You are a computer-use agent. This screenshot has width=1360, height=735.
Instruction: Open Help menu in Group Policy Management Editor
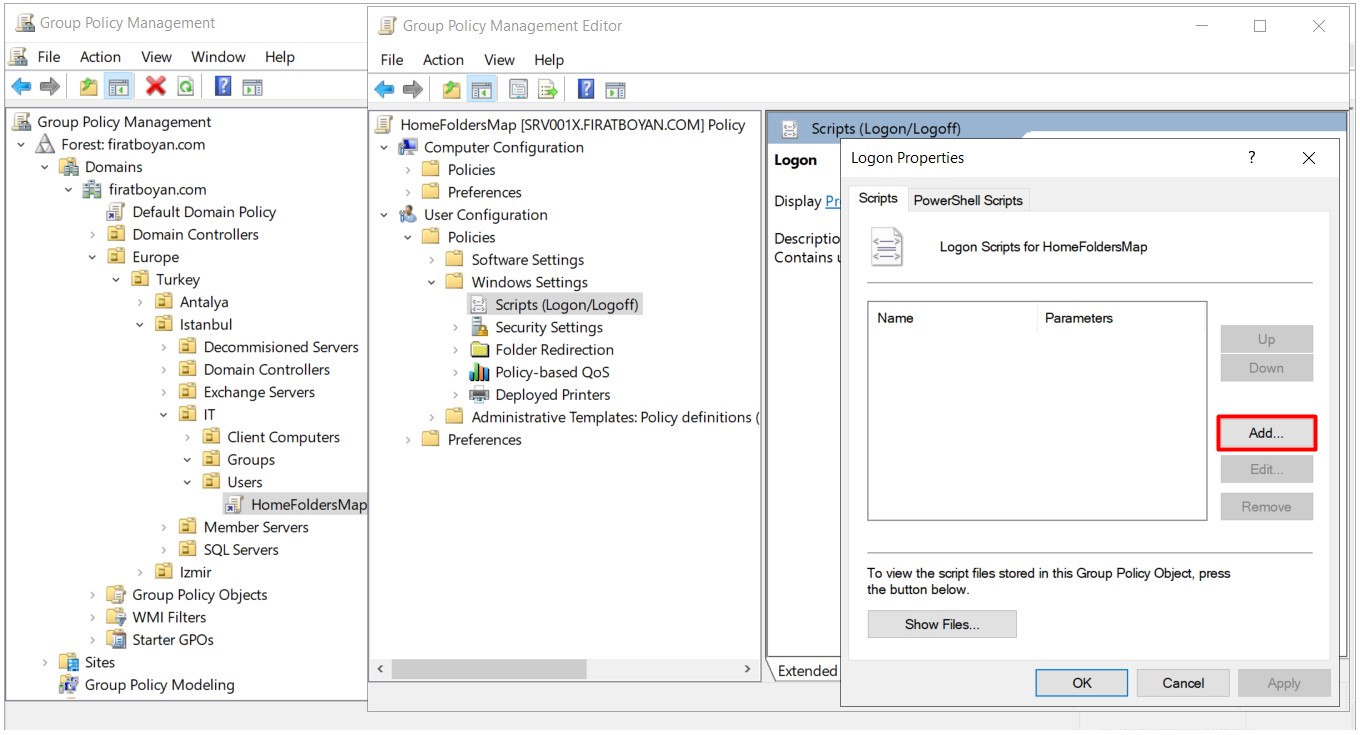tap(549, 60)
